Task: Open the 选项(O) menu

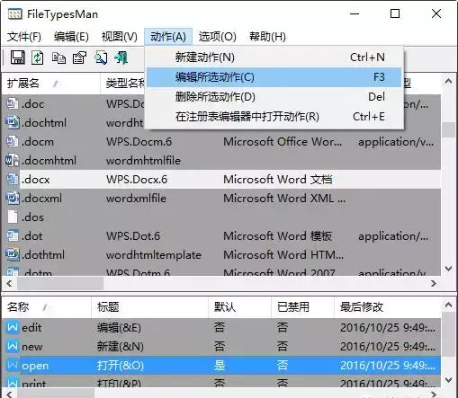Action: [x=218, y=36]
